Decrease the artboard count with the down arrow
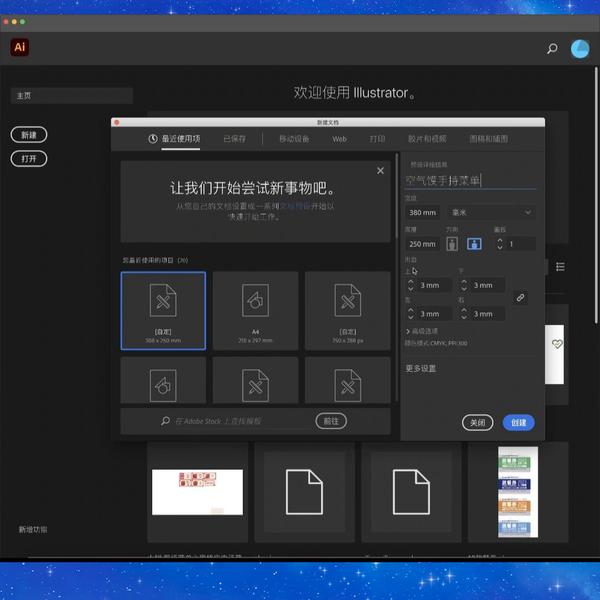Viewport: 600px width, 600px height. click(x=500, y=247)
